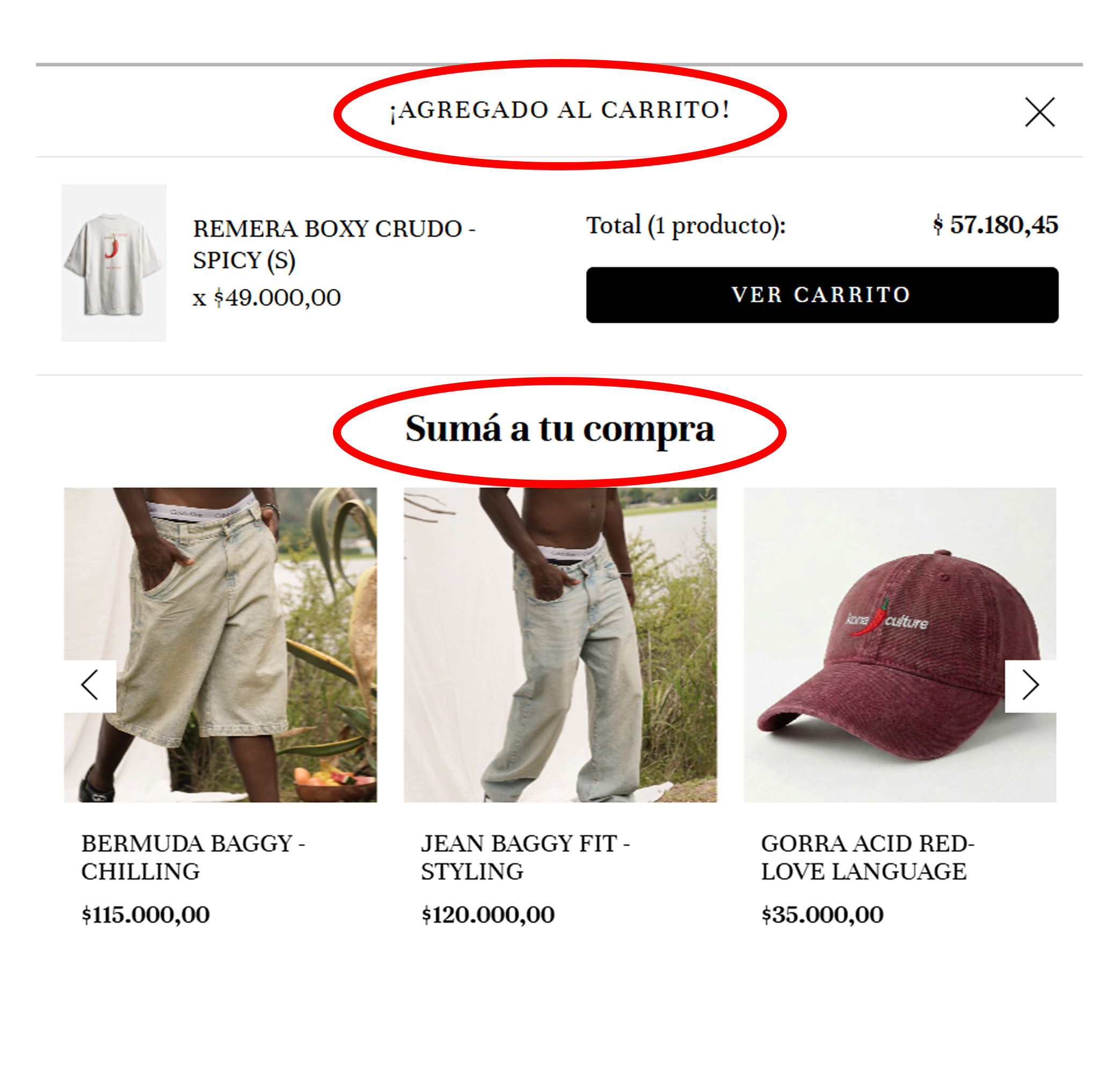The image size is (1120, 1066).
Task: Click the BERMUDA BAGGY - CHILLING title
Action: 193,857
